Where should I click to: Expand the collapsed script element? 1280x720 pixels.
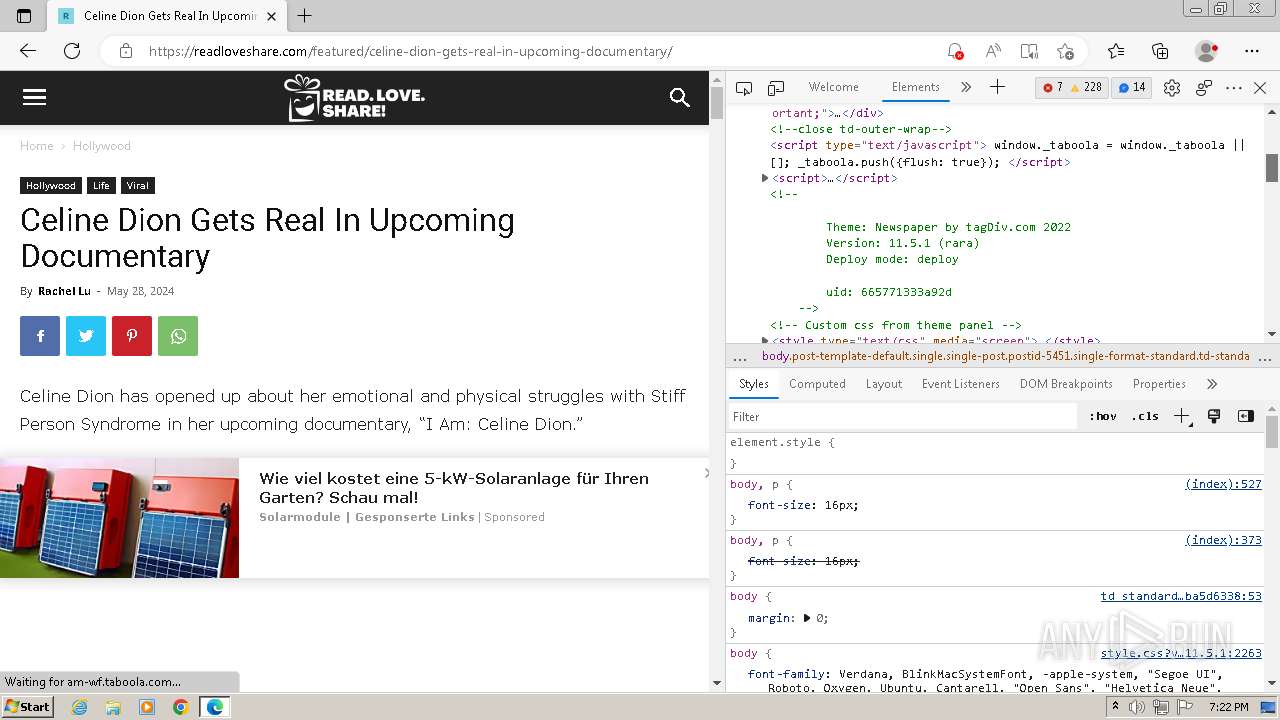(x=765, y=178)
